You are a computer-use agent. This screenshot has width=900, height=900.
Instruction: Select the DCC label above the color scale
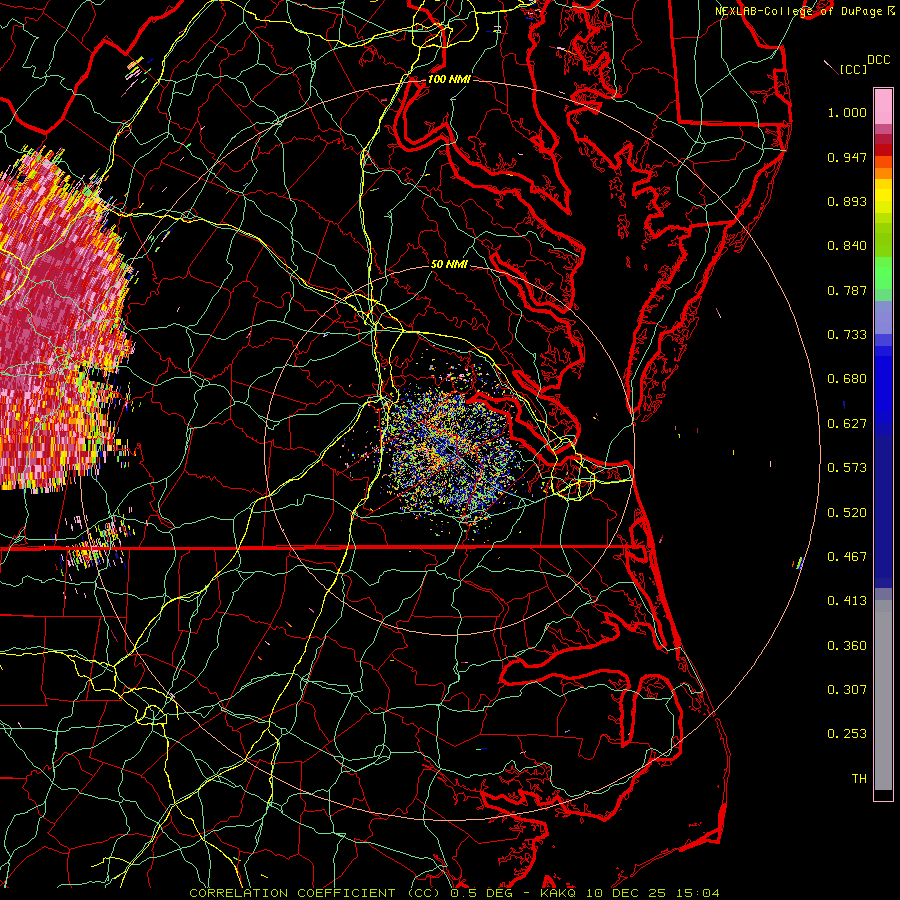click(x=878, y=60)
